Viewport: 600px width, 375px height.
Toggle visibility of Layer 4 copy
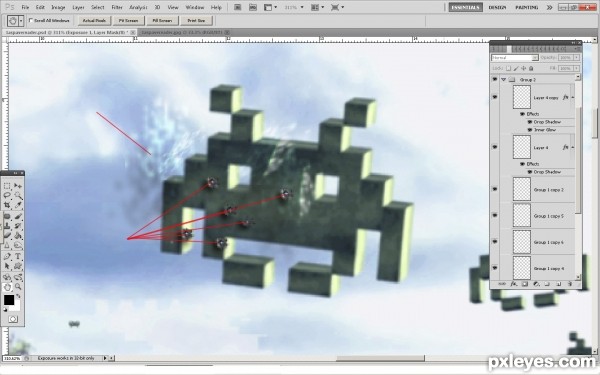coord(495,97)
